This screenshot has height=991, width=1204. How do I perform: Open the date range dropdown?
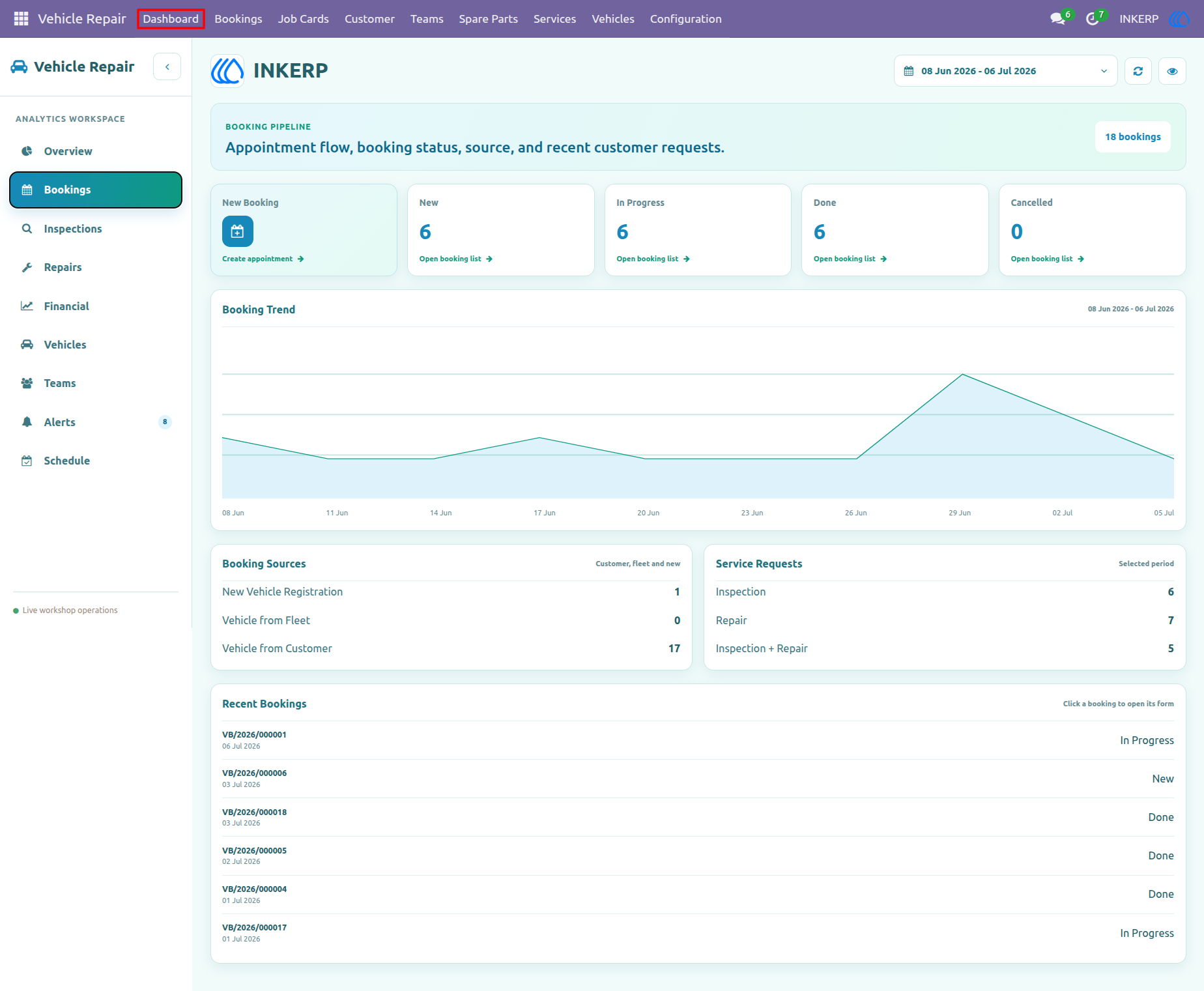pos(1005,71)
